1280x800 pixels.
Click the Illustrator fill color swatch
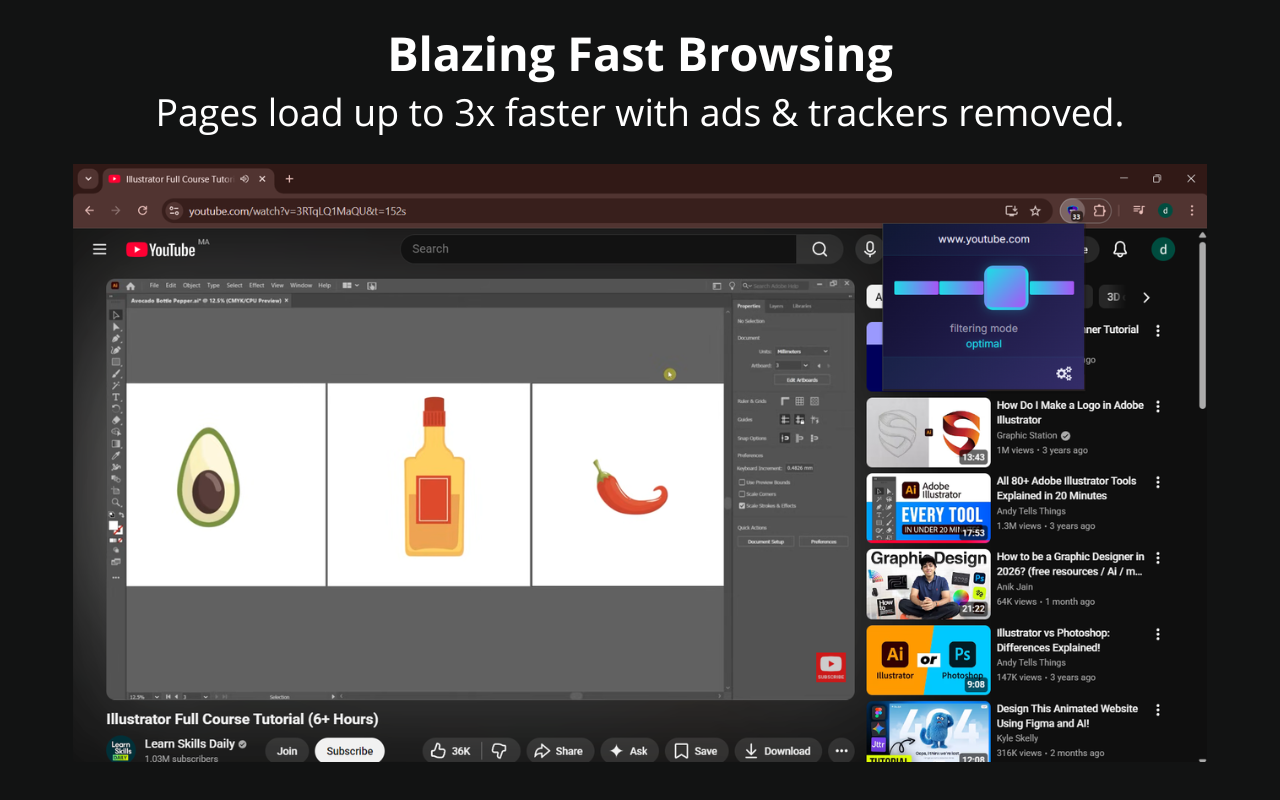click(114, 525)
